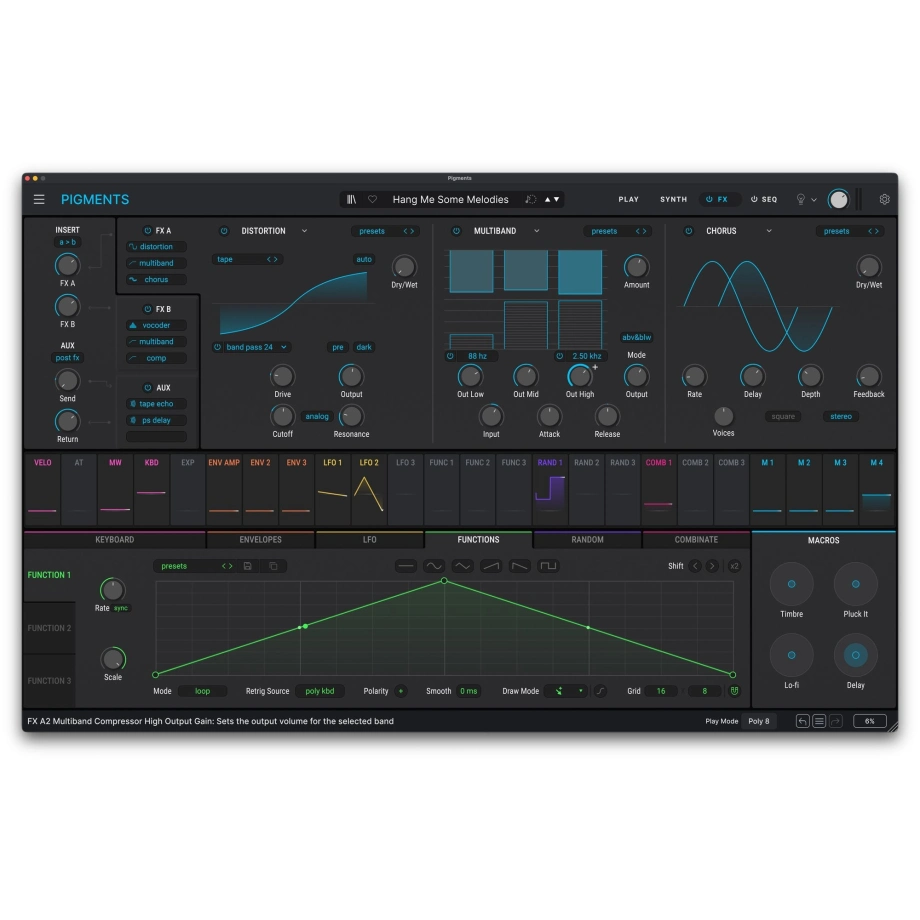Switch to the COMBINATE tab
The image size is (920, 920).
click(x=696, y=540)
